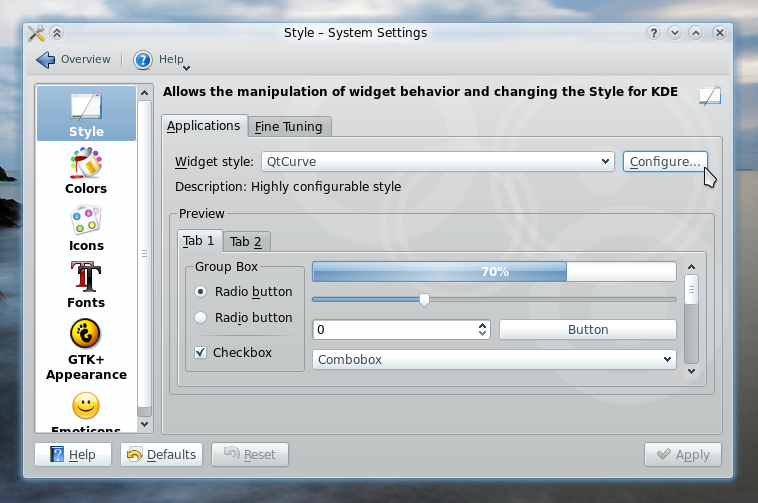Click the sidebar scrollbar up arrow
758x503 pixels.
click(145, 92)
